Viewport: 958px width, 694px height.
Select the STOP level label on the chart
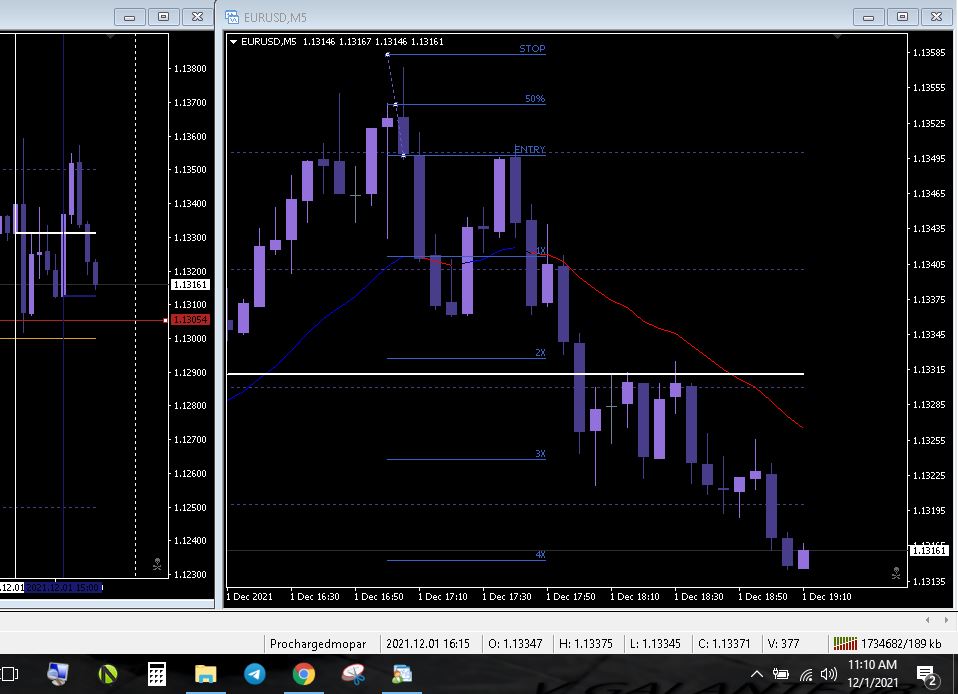point(532,48)
